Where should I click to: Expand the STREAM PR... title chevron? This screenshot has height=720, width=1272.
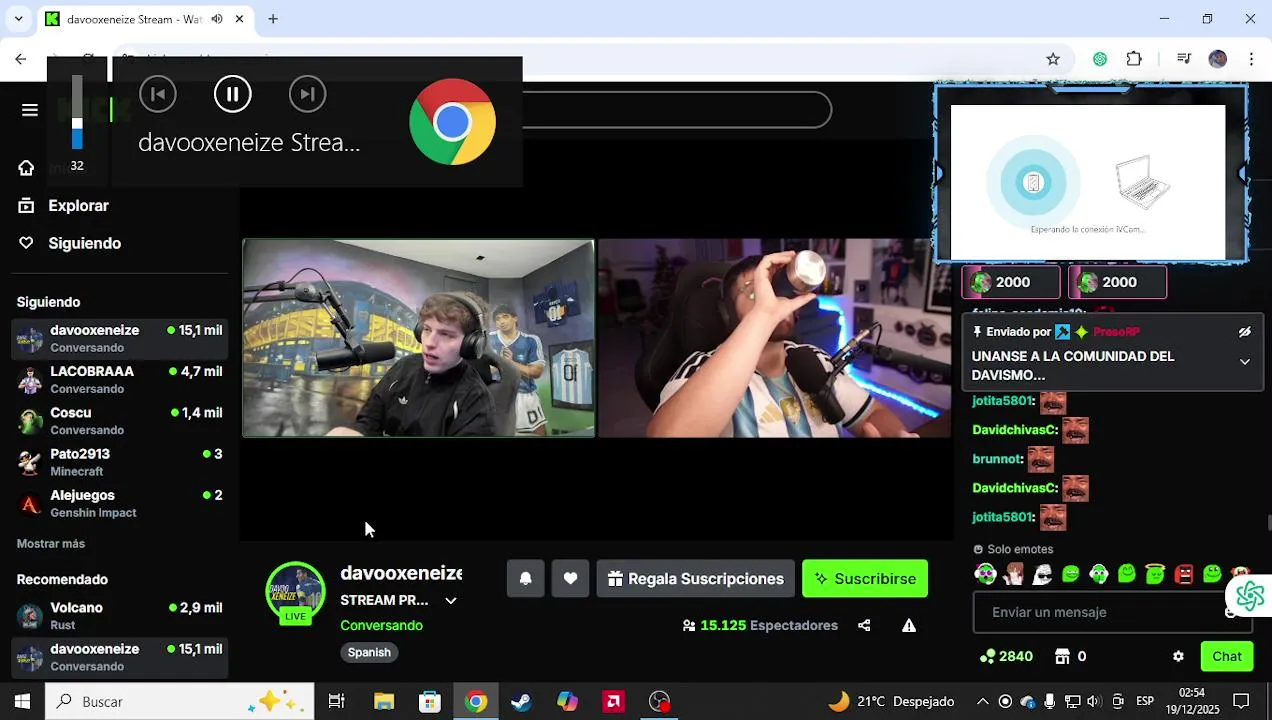[451, 601]
